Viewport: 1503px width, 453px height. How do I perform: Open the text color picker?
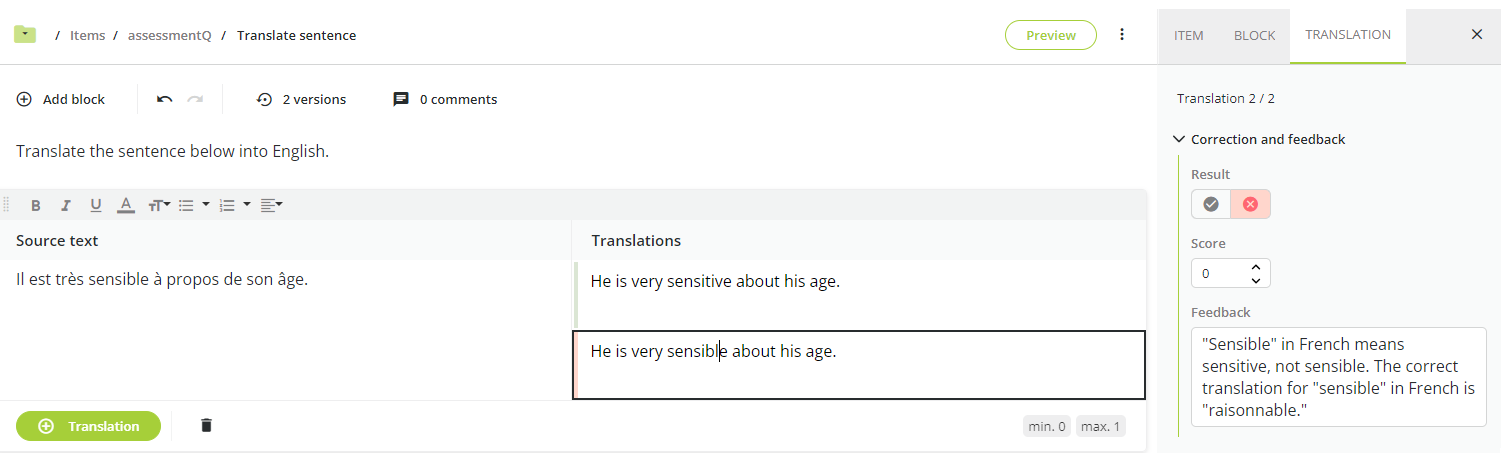tap(126, 205)
